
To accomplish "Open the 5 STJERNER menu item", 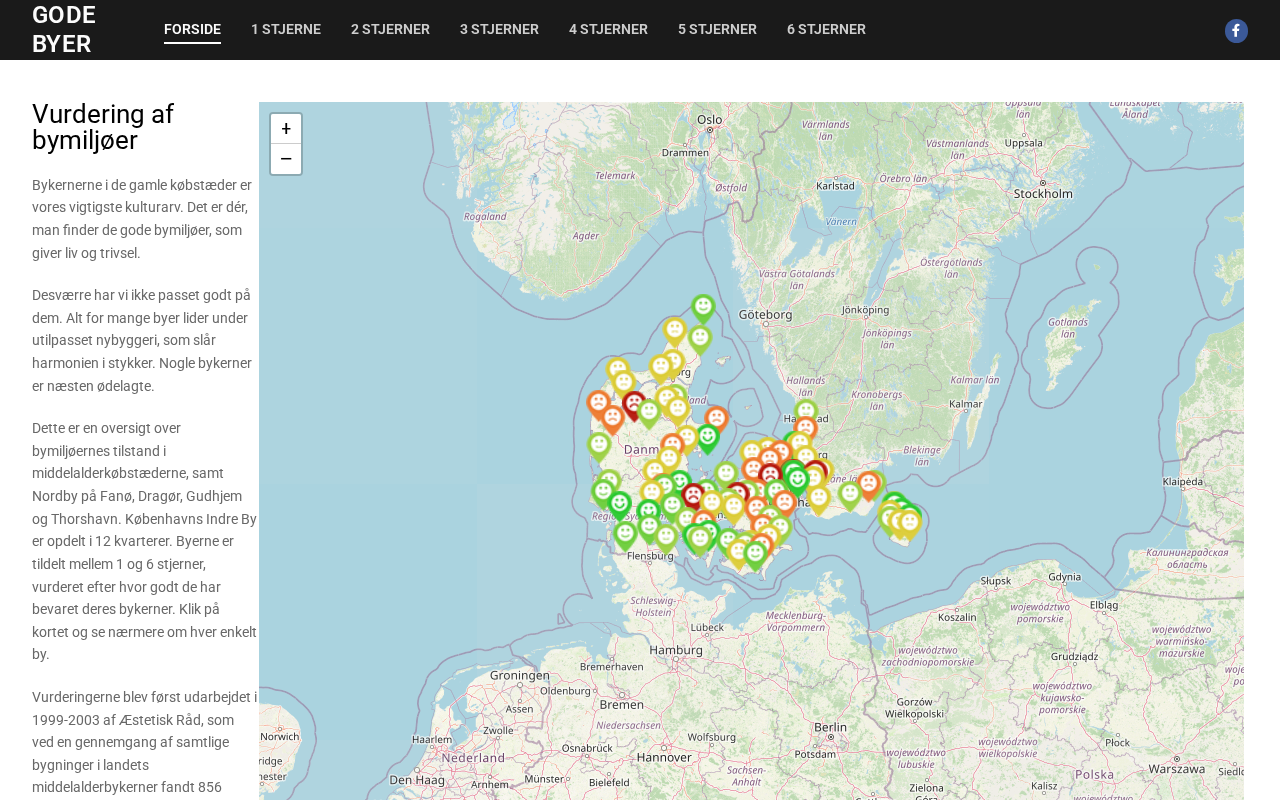I will click(x=717, y=30).
